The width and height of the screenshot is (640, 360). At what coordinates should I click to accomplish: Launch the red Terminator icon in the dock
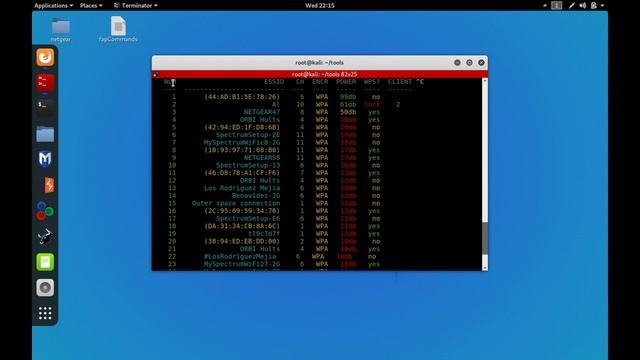point(45,83)
